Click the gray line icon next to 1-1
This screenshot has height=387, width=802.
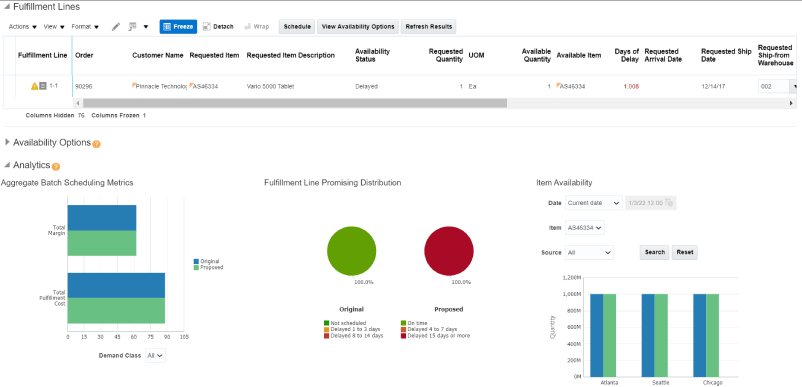[43, 86]
